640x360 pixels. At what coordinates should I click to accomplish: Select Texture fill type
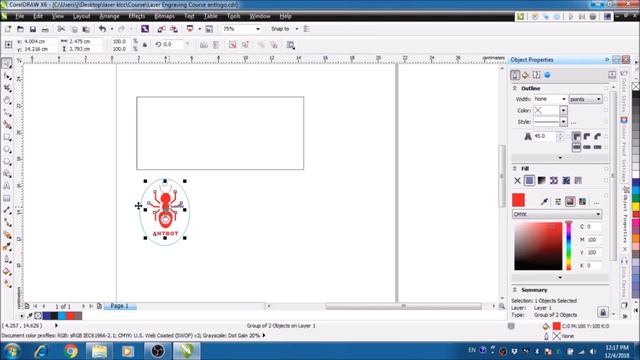click(566, 180)
